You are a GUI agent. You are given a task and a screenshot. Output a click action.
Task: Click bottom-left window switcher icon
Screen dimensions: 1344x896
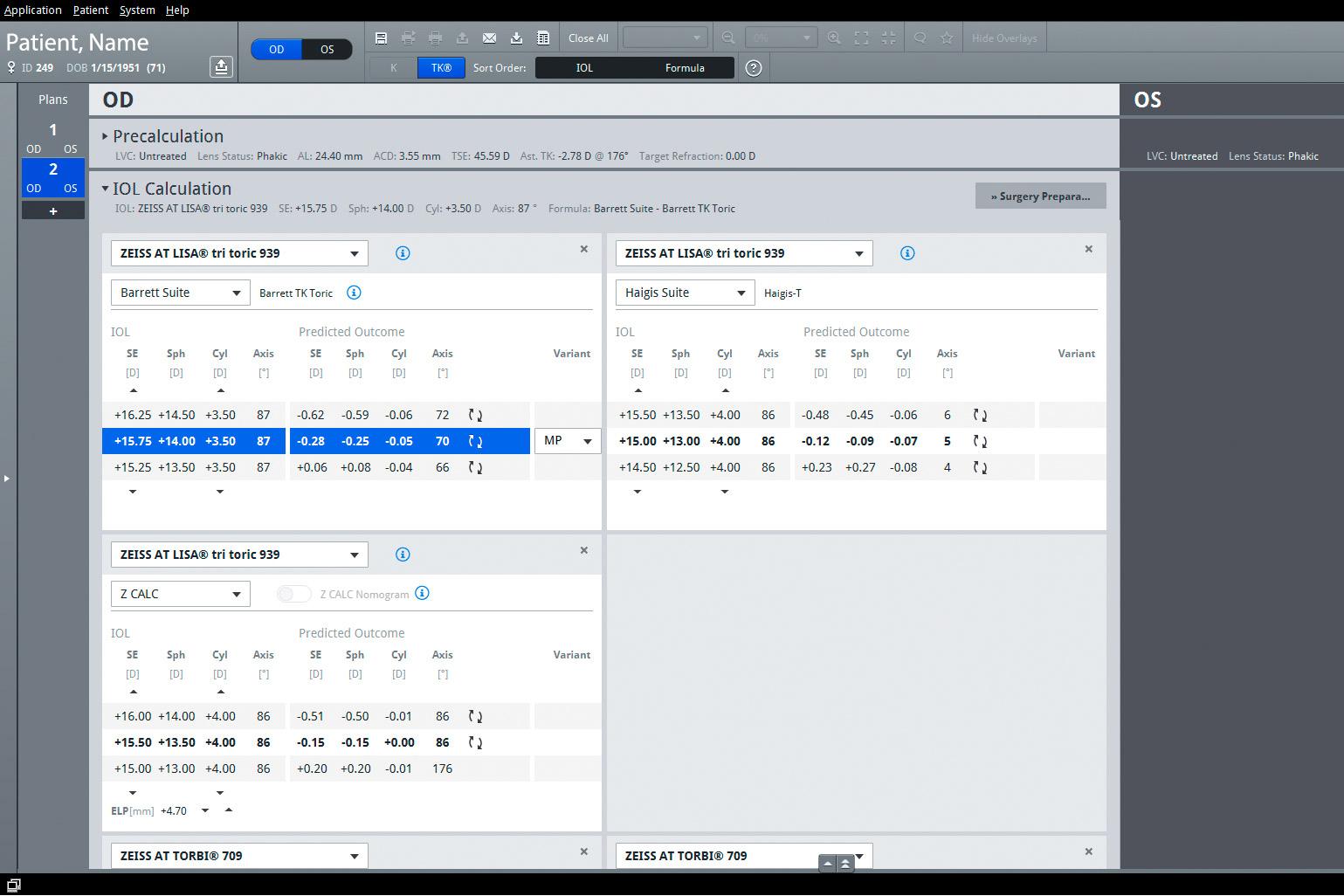[x=13, y=885]
